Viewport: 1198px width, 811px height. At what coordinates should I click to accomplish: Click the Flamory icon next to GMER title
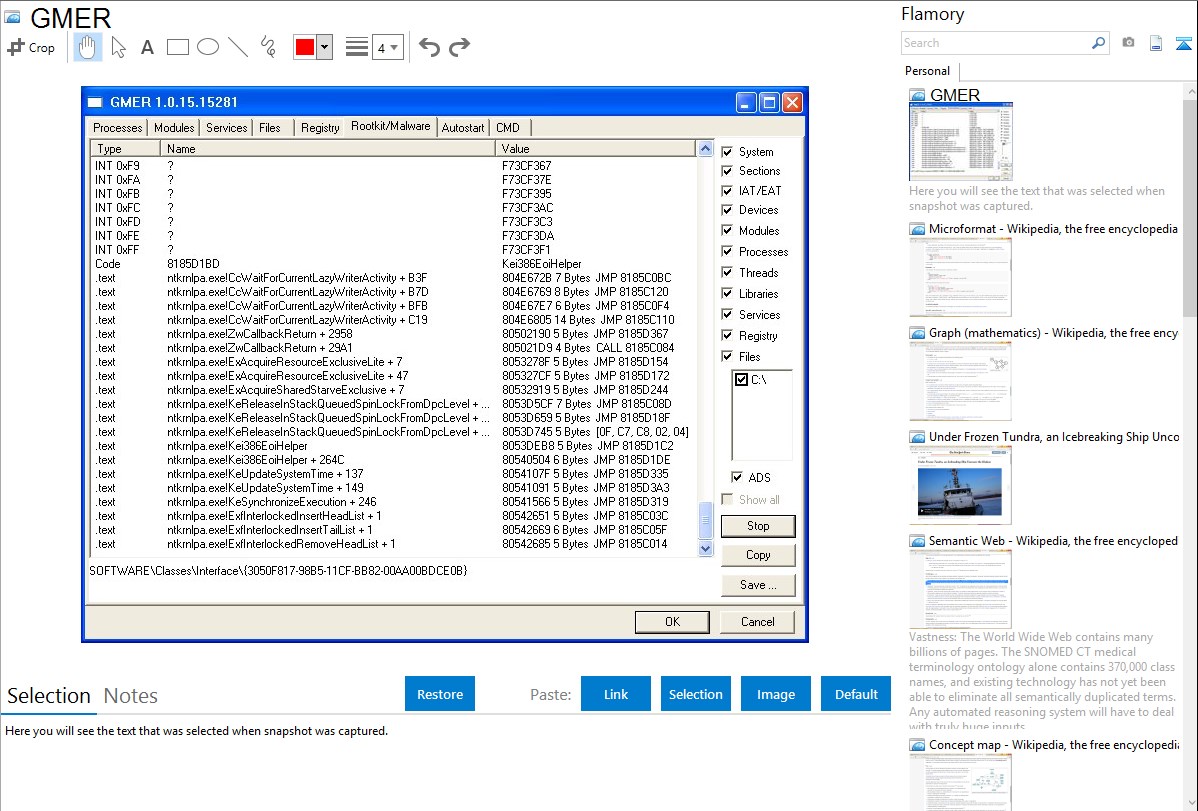click(x=11, y=17)
